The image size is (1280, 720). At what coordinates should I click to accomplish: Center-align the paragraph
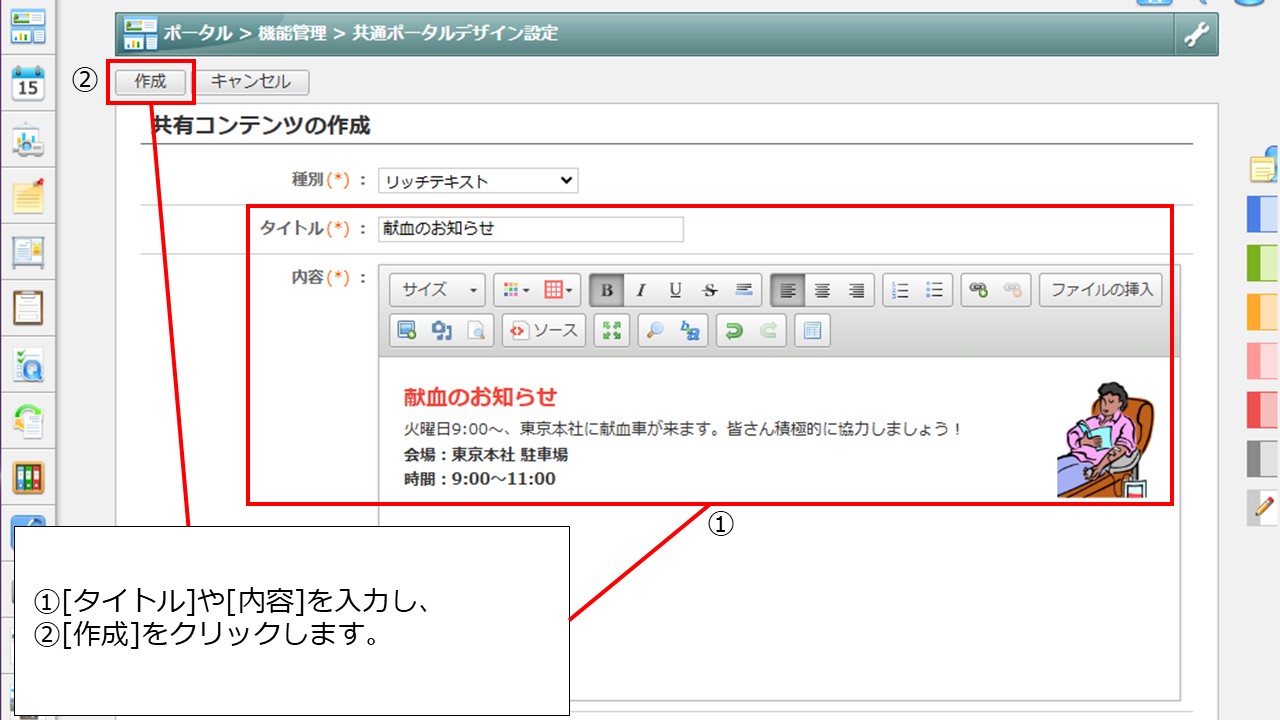(822, 290)
